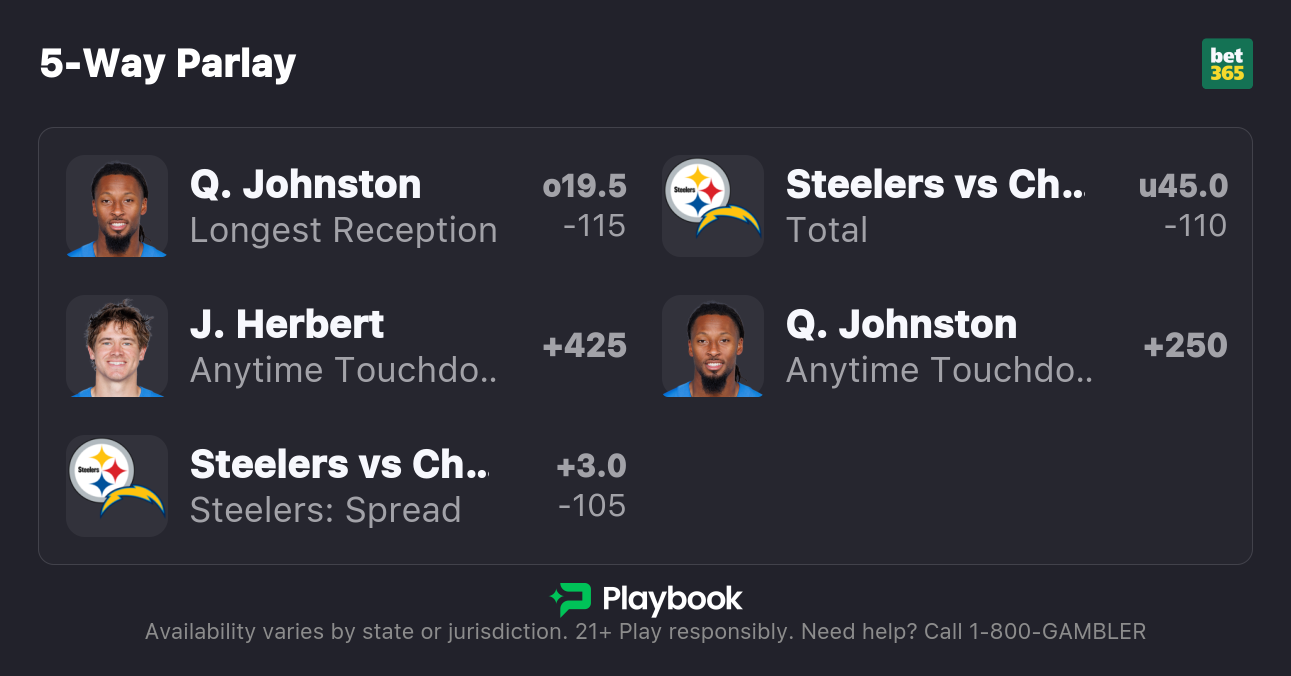Click the Playbook logo icon
Viewport: 1291px width, 676px height.
click(570, 599)
